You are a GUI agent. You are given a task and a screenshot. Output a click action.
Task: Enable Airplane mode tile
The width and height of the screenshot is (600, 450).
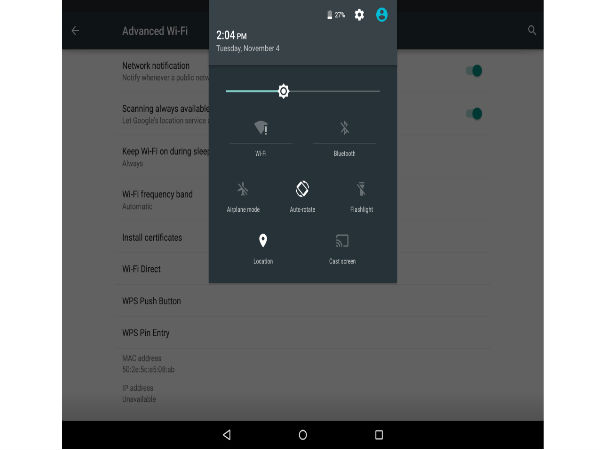click(242, 188)
